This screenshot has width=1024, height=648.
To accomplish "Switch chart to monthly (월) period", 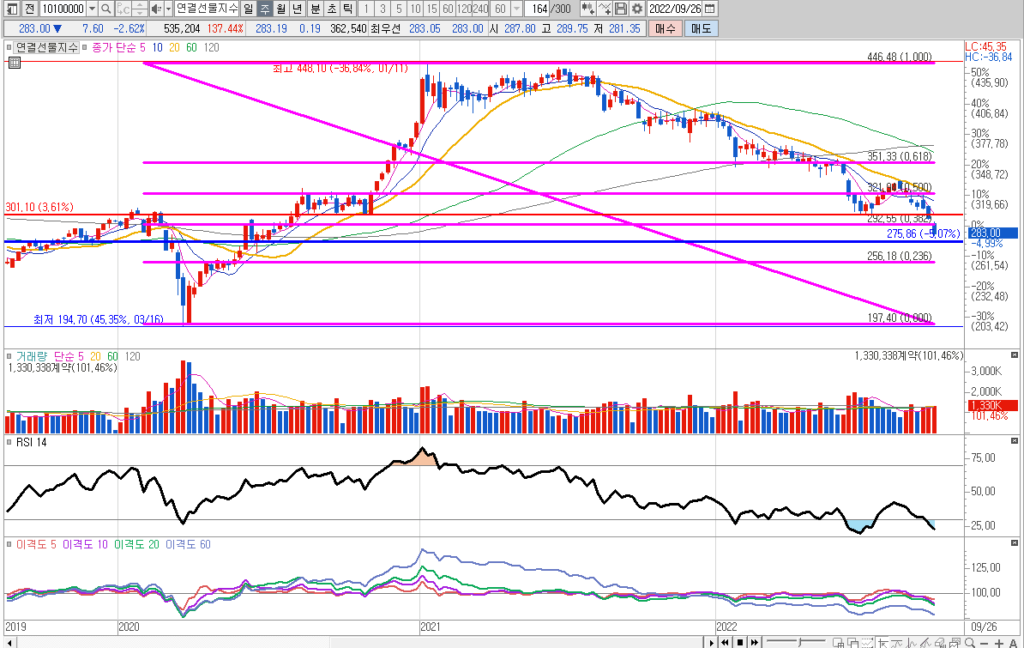I will [x=281, y=8].
